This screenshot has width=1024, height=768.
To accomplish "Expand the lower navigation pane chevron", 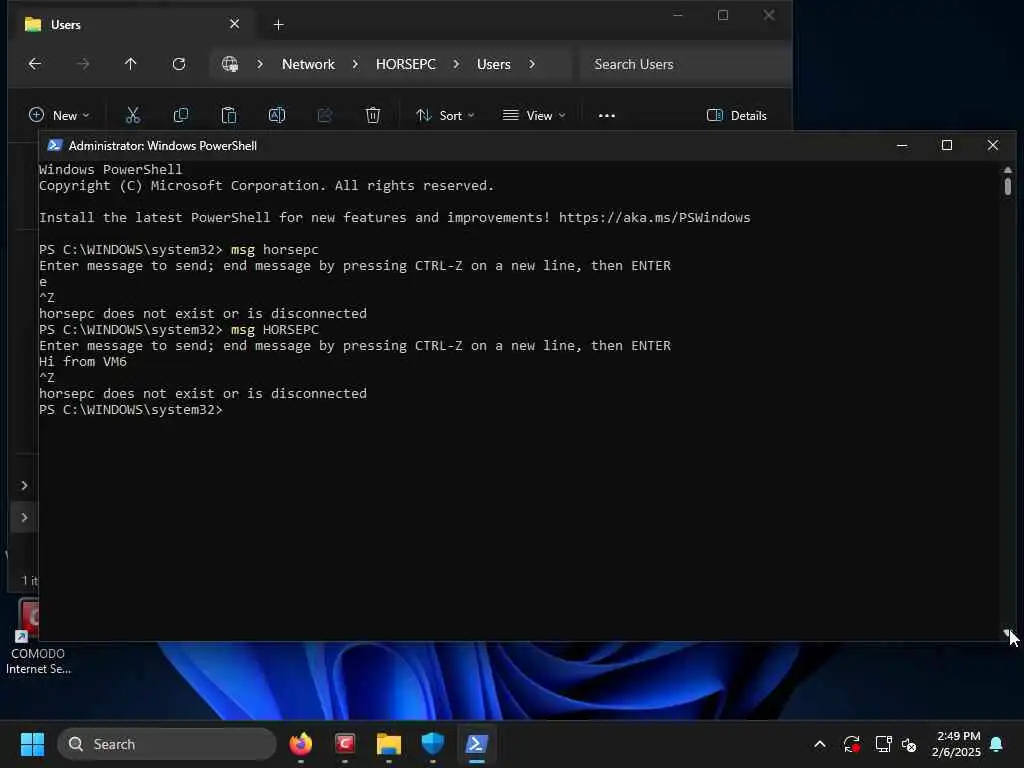I will click(24, 517).
